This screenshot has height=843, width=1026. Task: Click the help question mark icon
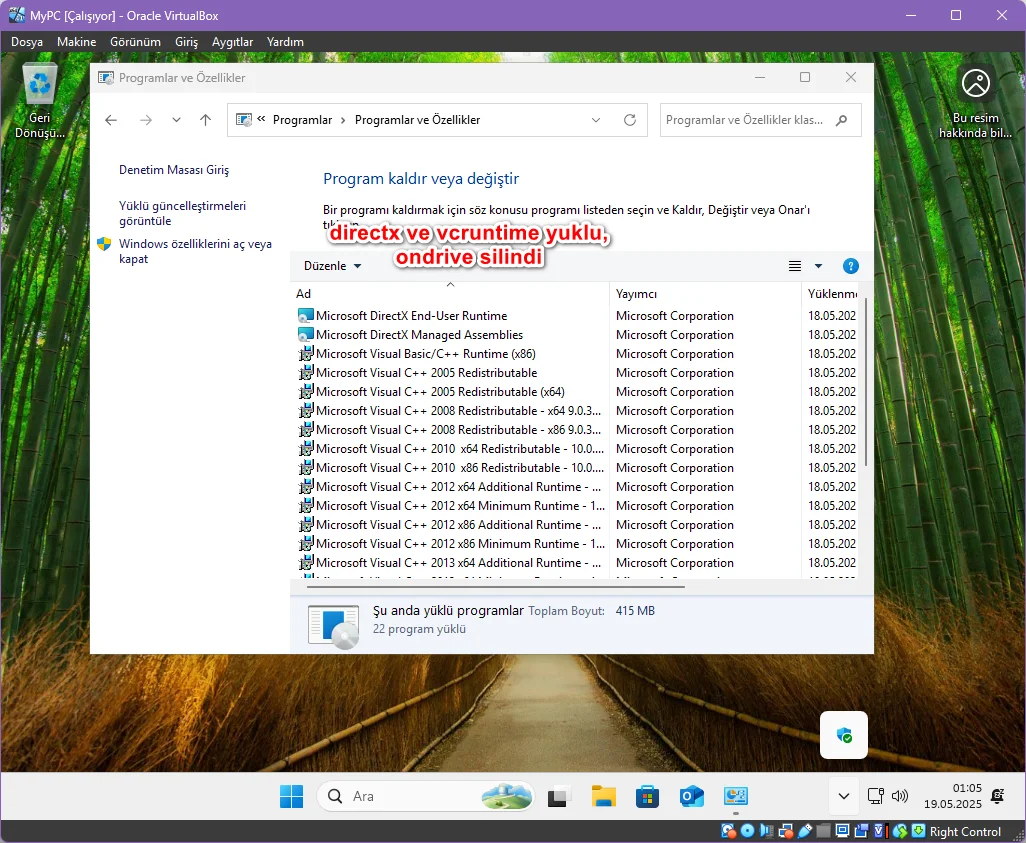[851, 266]
